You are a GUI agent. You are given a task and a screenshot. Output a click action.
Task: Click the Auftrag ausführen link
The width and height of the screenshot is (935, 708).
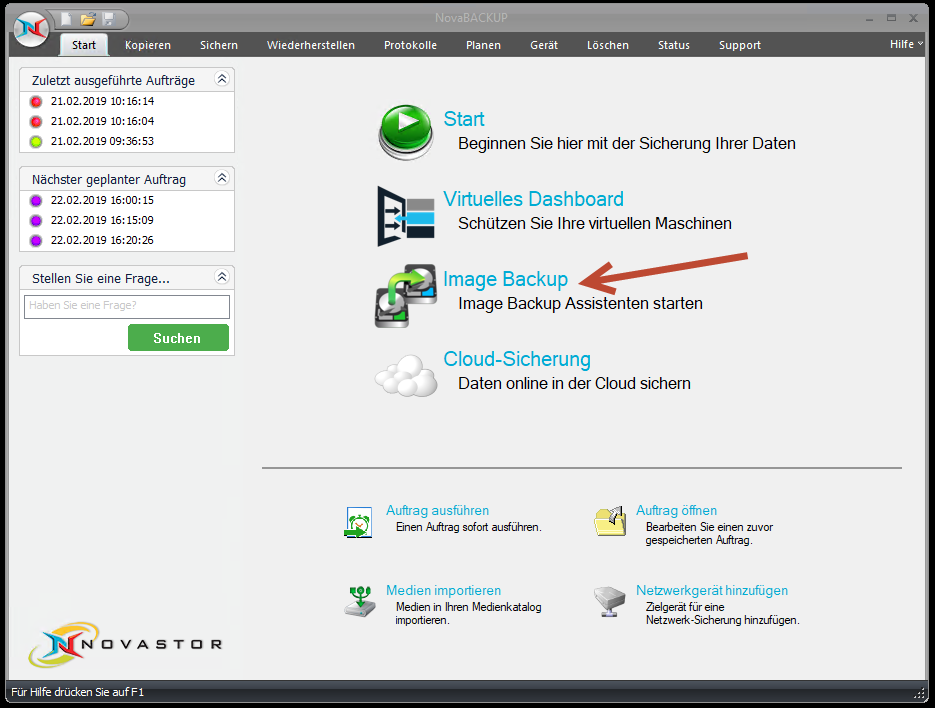[x=438, y=511]
